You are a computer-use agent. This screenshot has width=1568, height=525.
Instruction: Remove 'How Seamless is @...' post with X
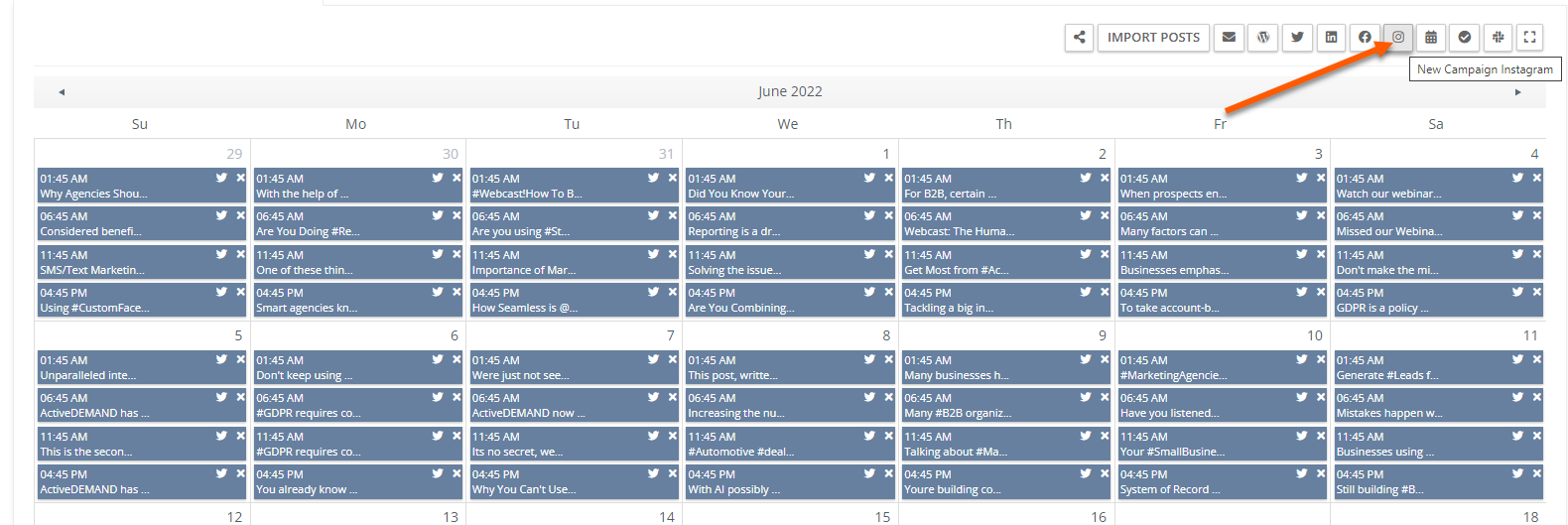[673, 292]
